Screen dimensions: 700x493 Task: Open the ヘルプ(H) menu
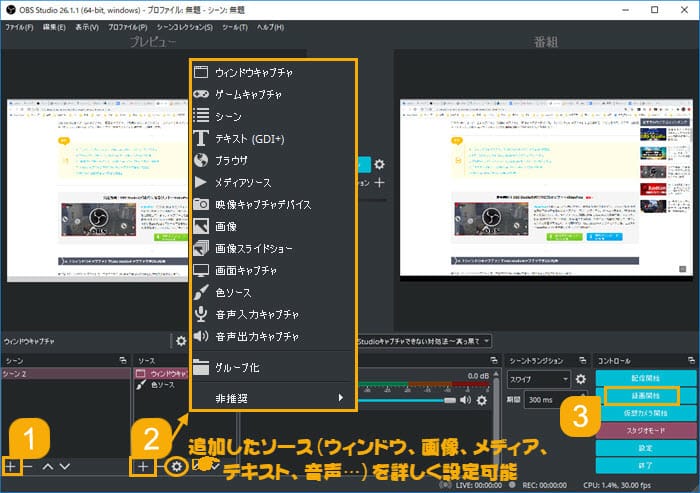pyautogui.click(x=270, y=27)
